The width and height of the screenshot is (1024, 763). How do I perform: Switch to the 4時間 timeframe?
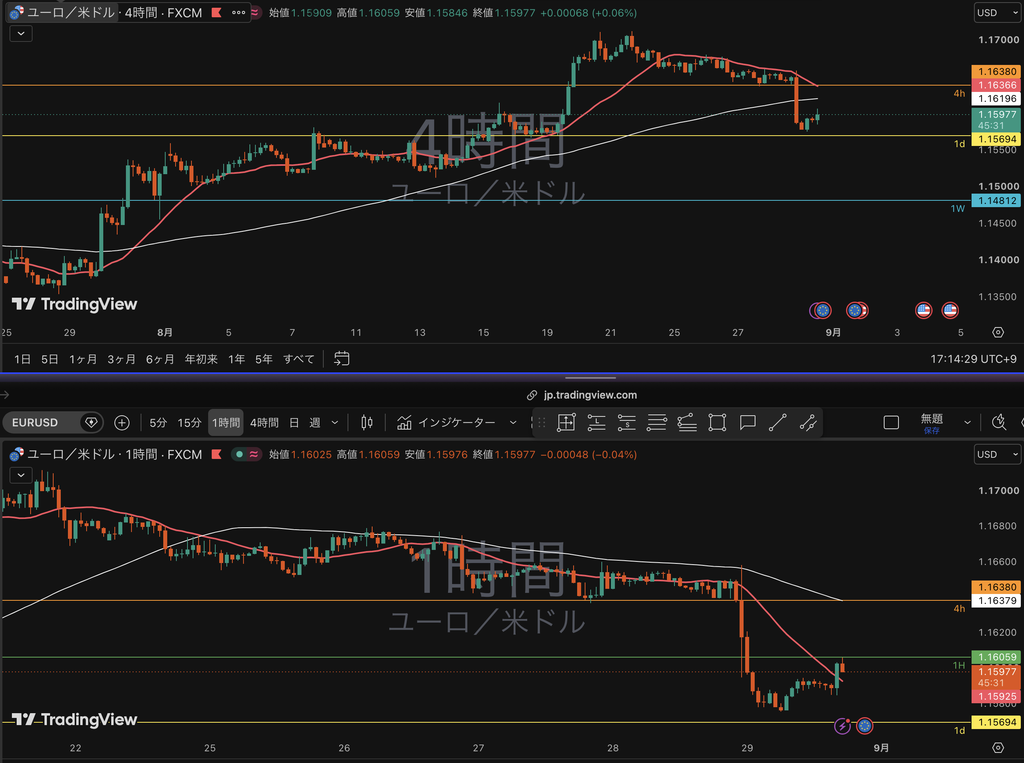coord(264,423)
